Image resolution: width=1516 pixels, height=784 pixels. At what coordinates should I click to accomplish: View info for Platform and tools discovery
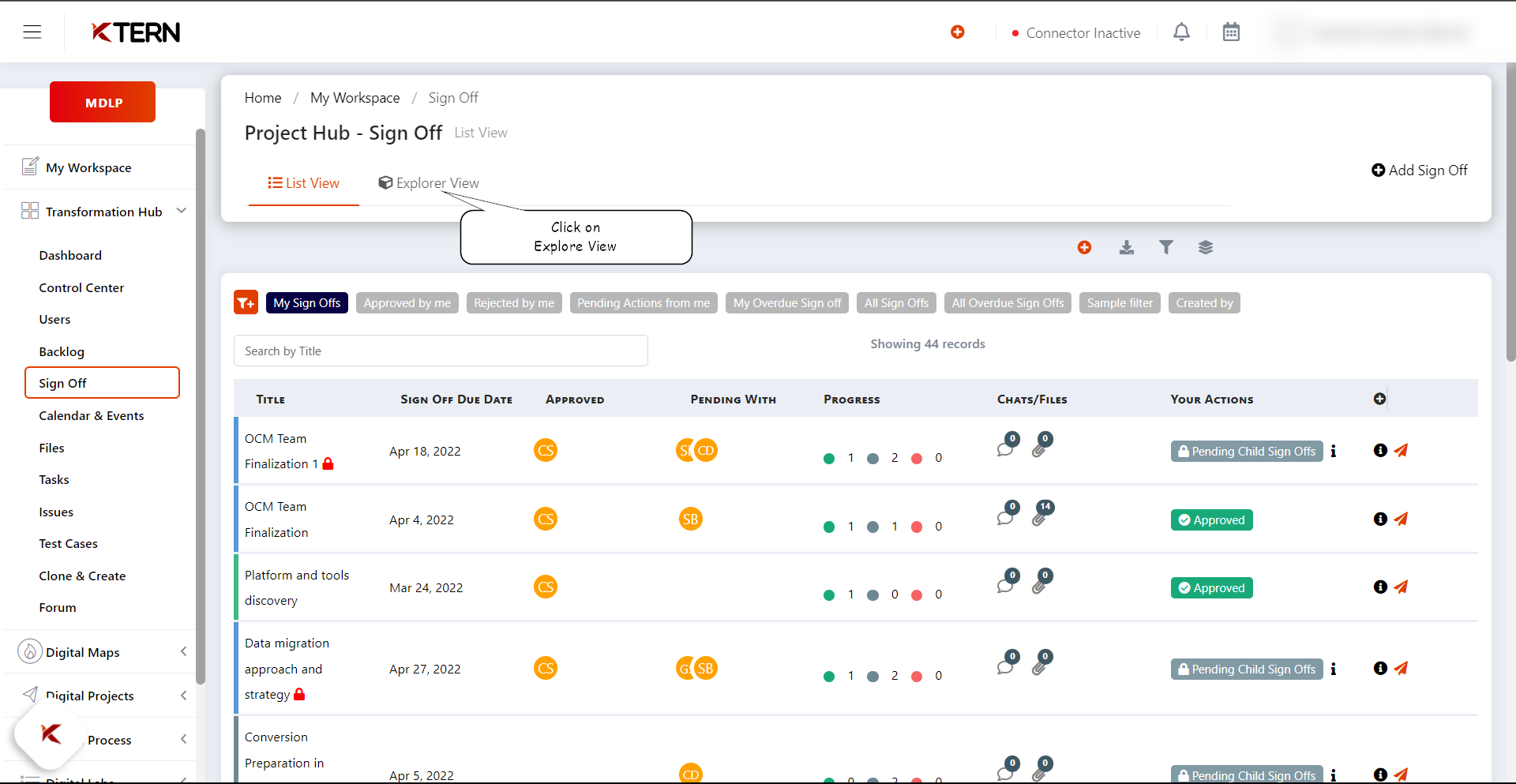point(1380,587)
